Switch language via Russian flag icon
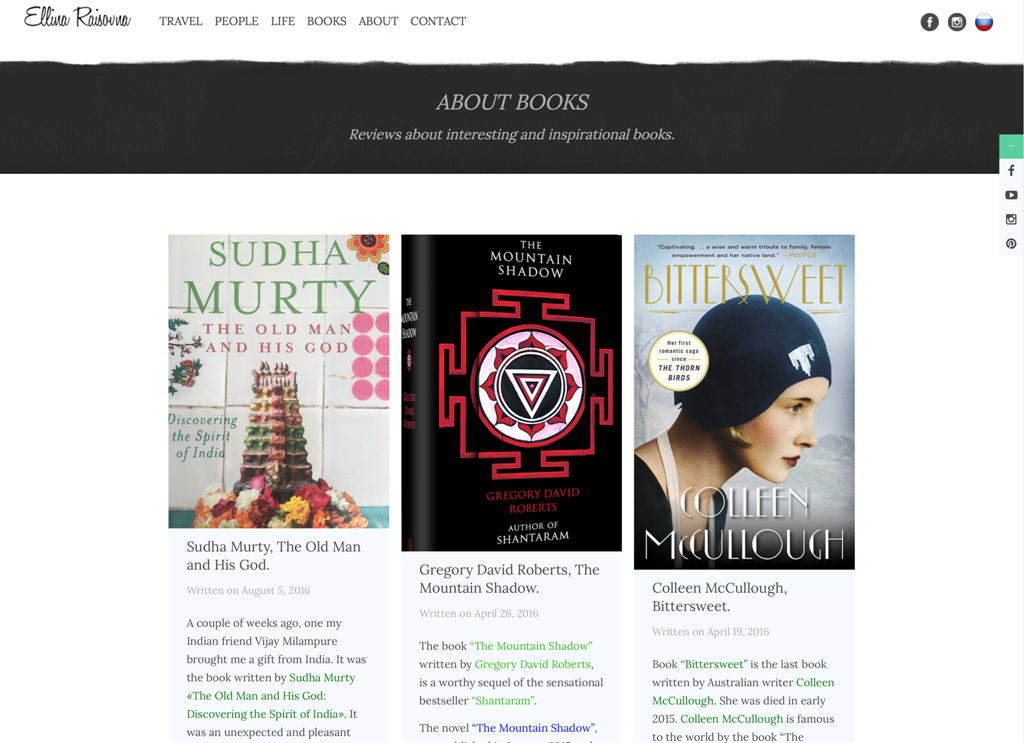The image size is (1024, 743). [984, 22]
